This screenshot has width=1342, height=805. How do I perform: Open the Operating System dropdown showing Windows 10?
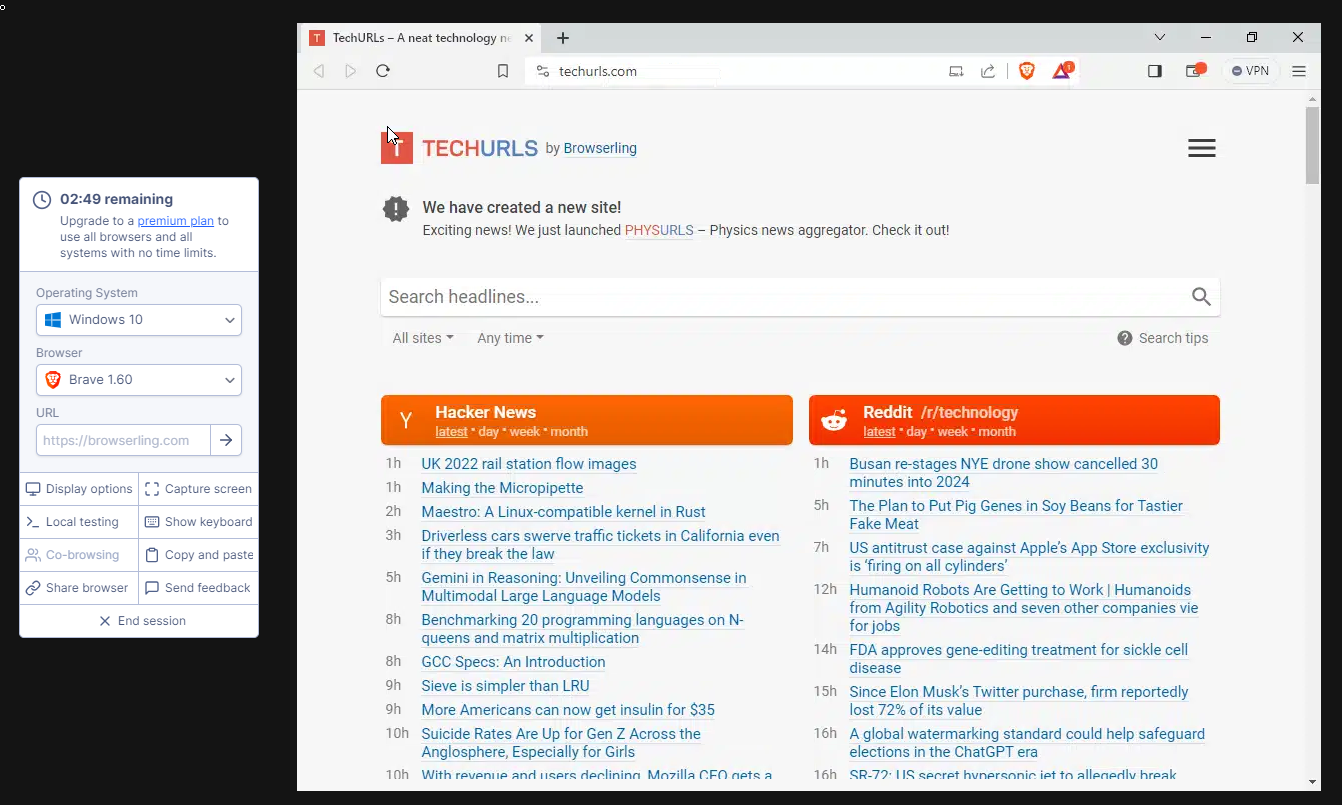tap(138, 319)
